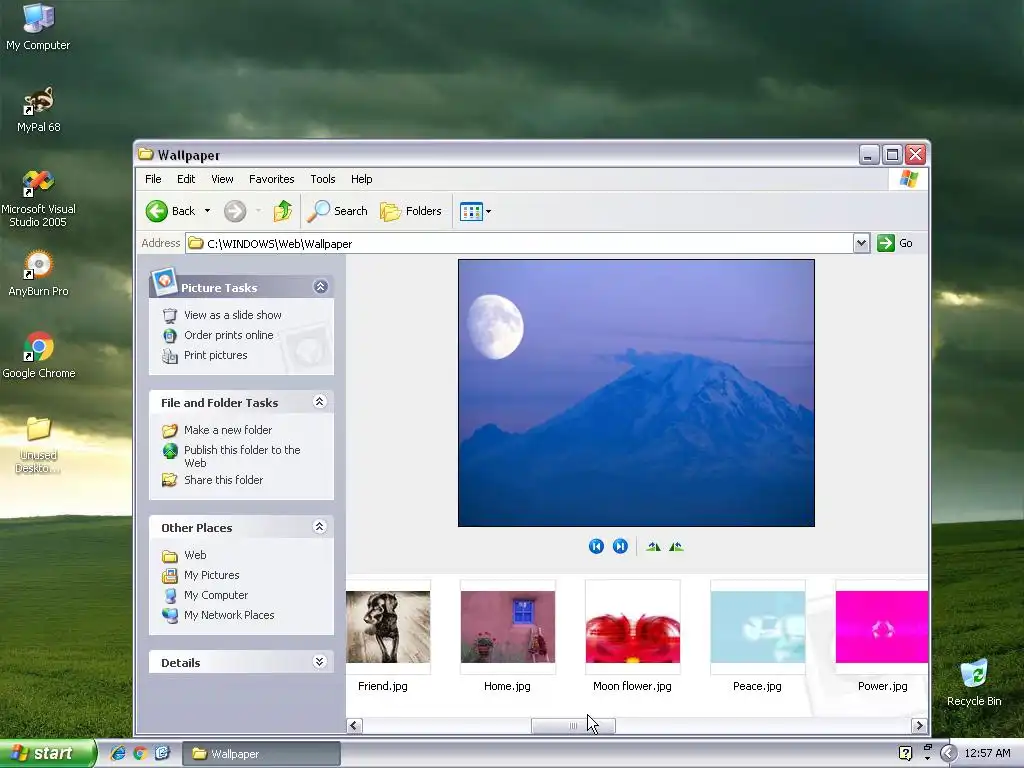
Task: Select the AnyBurn Pro desktop icon
Action: click(38, 274)
